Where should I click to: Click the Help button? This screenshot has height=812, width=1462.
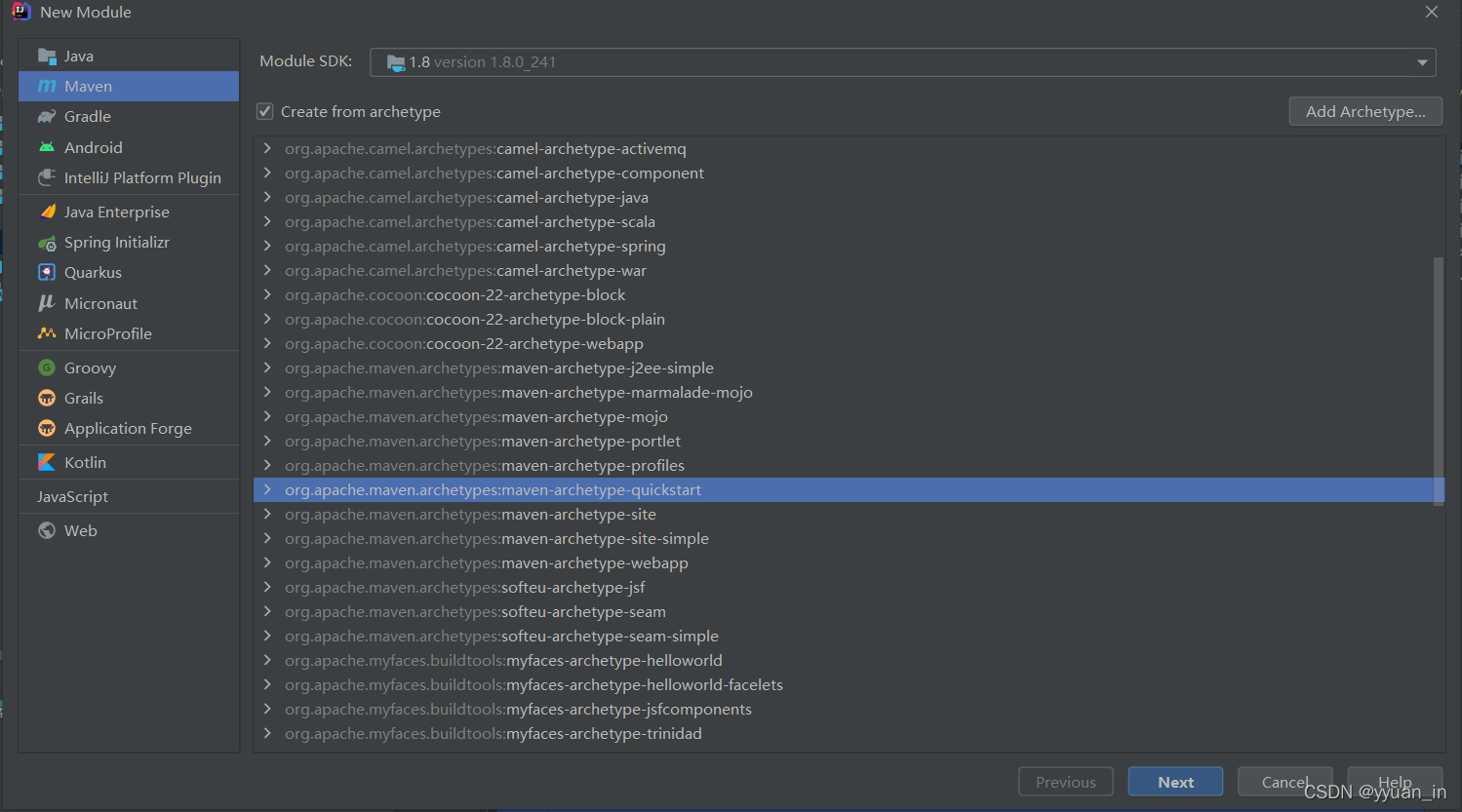1395,782
